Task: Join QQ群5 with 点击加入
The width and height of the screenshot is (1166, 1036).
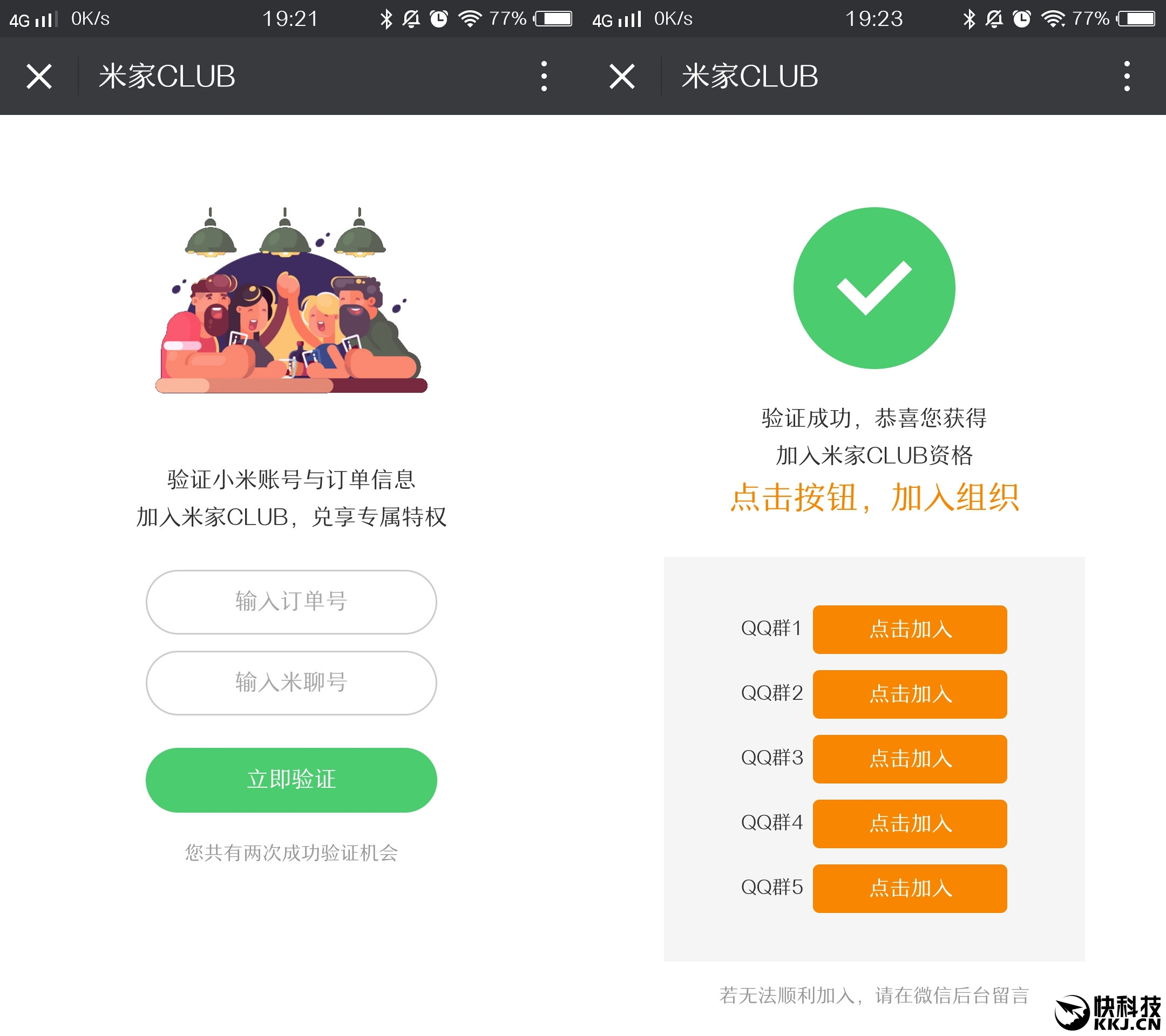Action: click(x=910, y=889)
